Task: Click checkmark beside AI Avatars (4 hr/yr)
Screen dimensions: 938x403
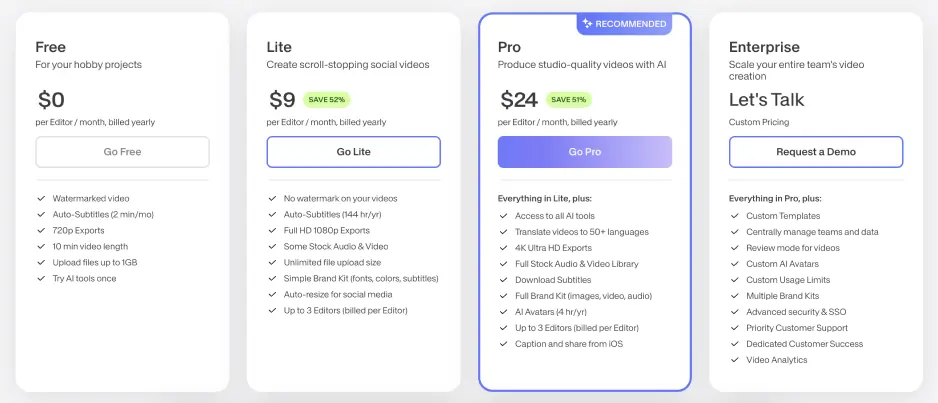Action: [x=504, y=312]
